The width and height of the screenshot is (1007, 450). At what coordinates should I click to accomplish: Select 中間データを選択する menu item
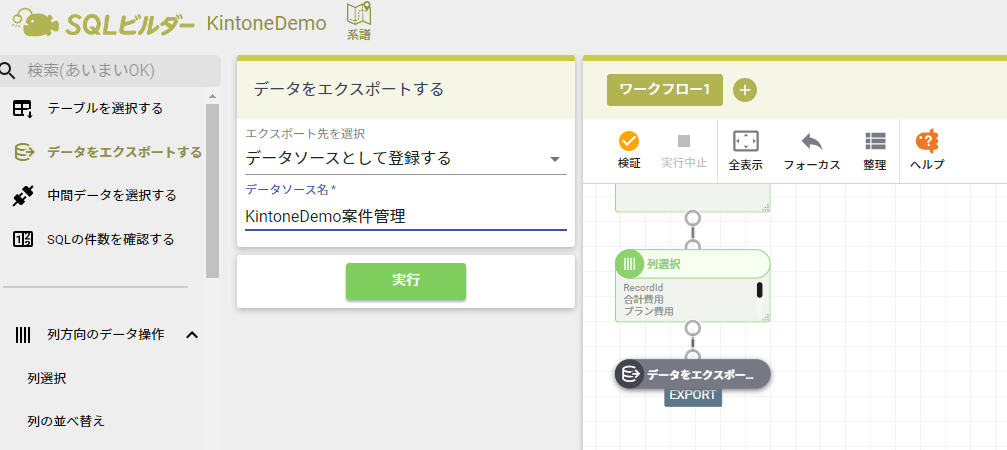(111, 195)
